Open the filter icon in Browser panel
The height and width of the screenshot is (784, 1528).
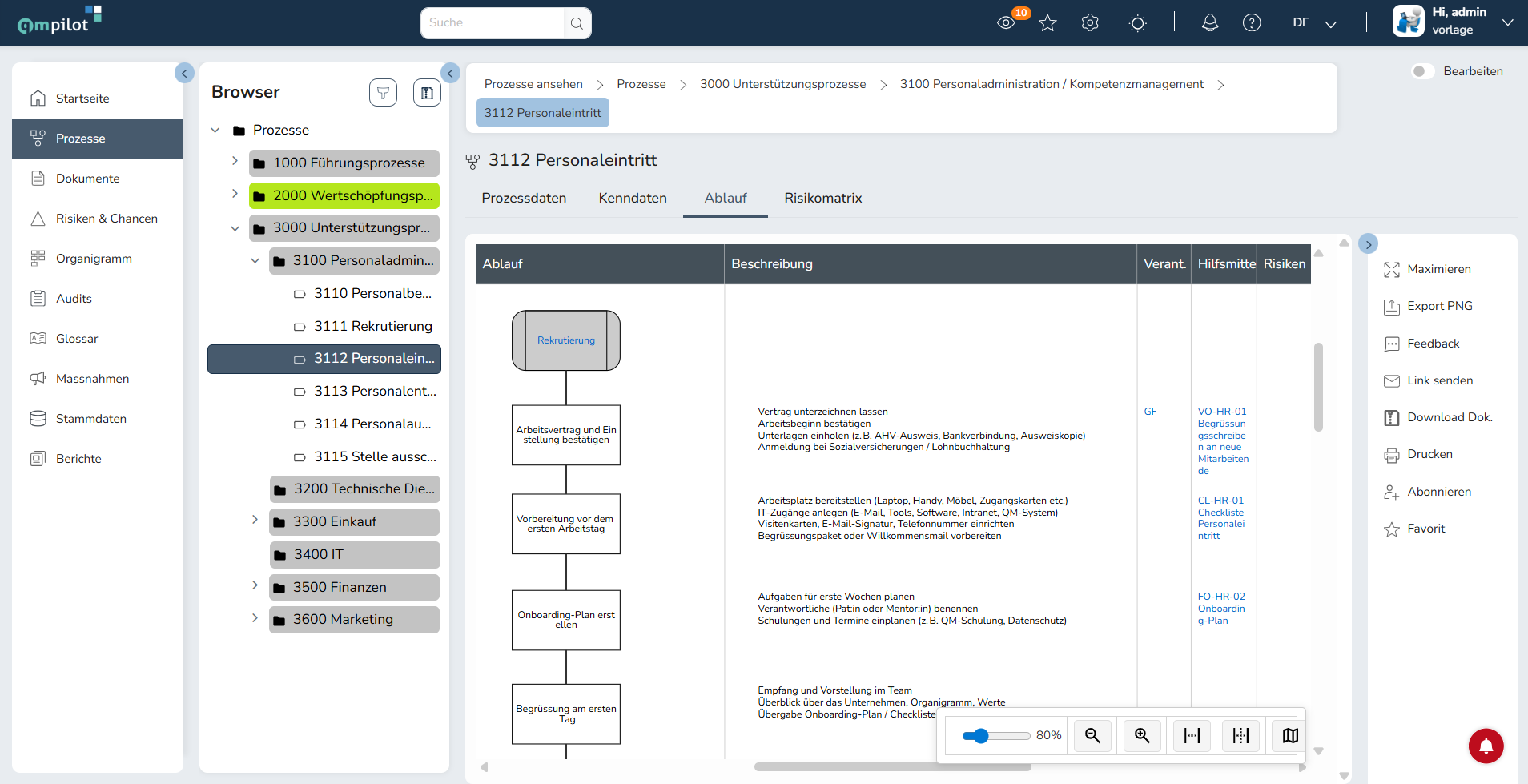383,93
